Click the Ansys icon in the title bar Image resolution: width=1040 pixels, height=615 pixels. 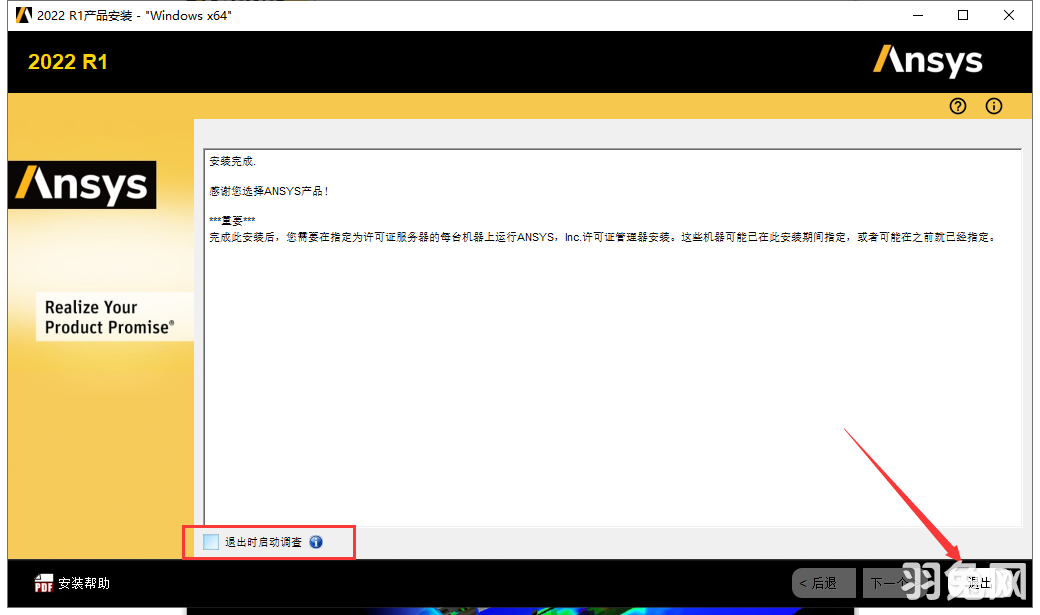click(22, 15)
